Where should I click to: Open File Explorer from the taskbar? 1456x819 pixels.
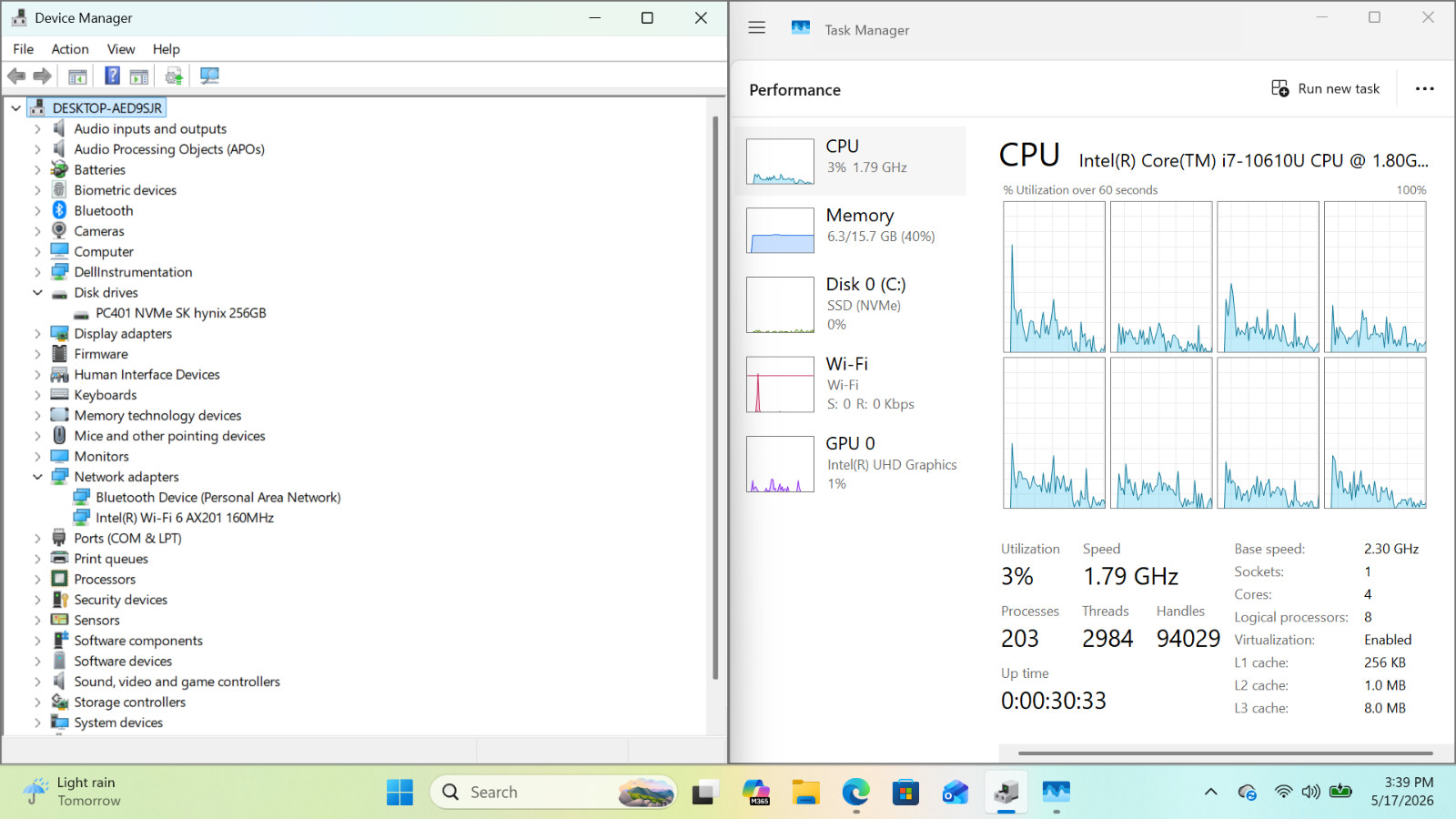(805, 793)
